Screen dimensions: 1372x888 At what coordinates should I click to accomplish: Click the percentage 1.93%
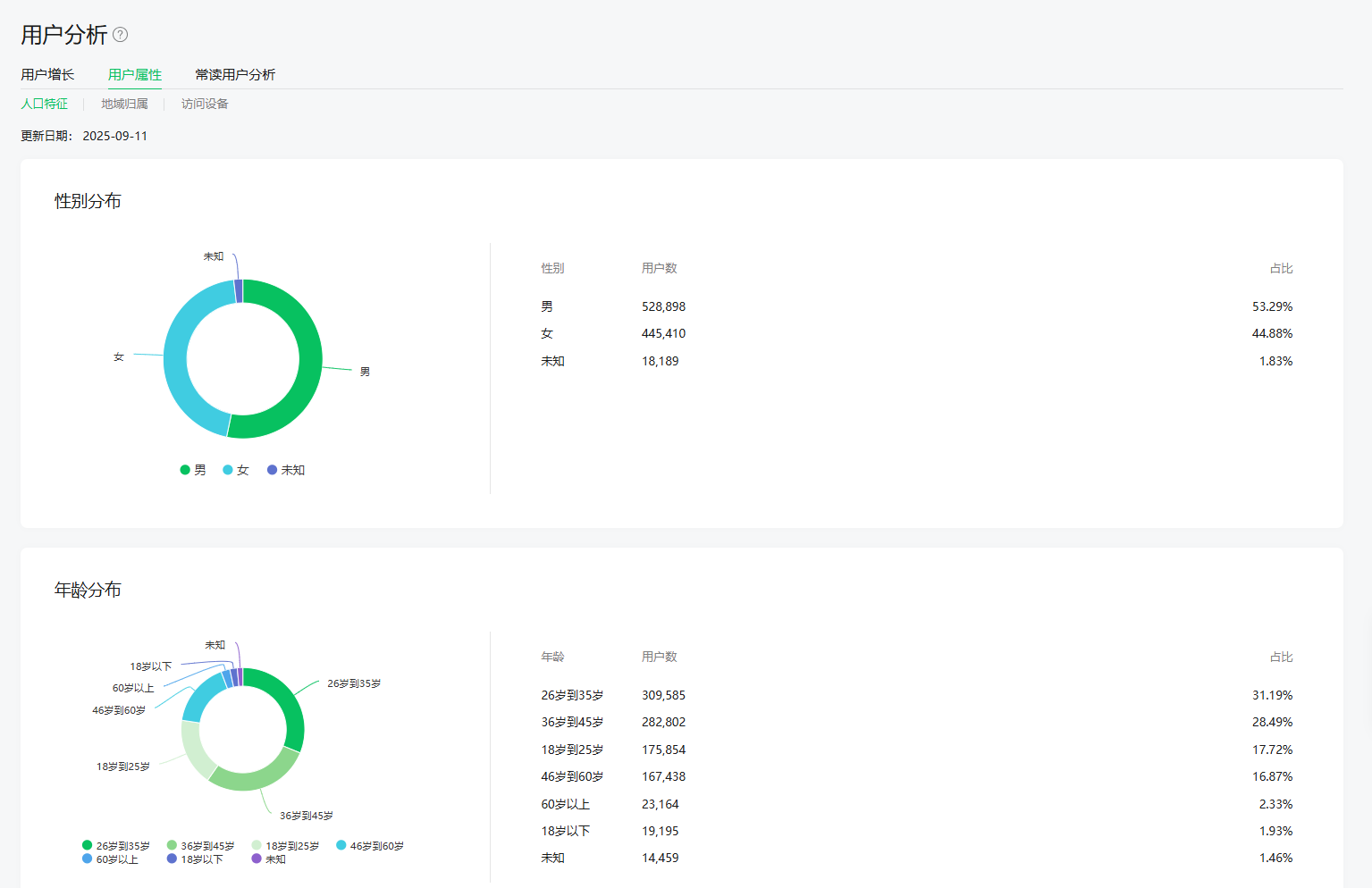coord(1275,831)
